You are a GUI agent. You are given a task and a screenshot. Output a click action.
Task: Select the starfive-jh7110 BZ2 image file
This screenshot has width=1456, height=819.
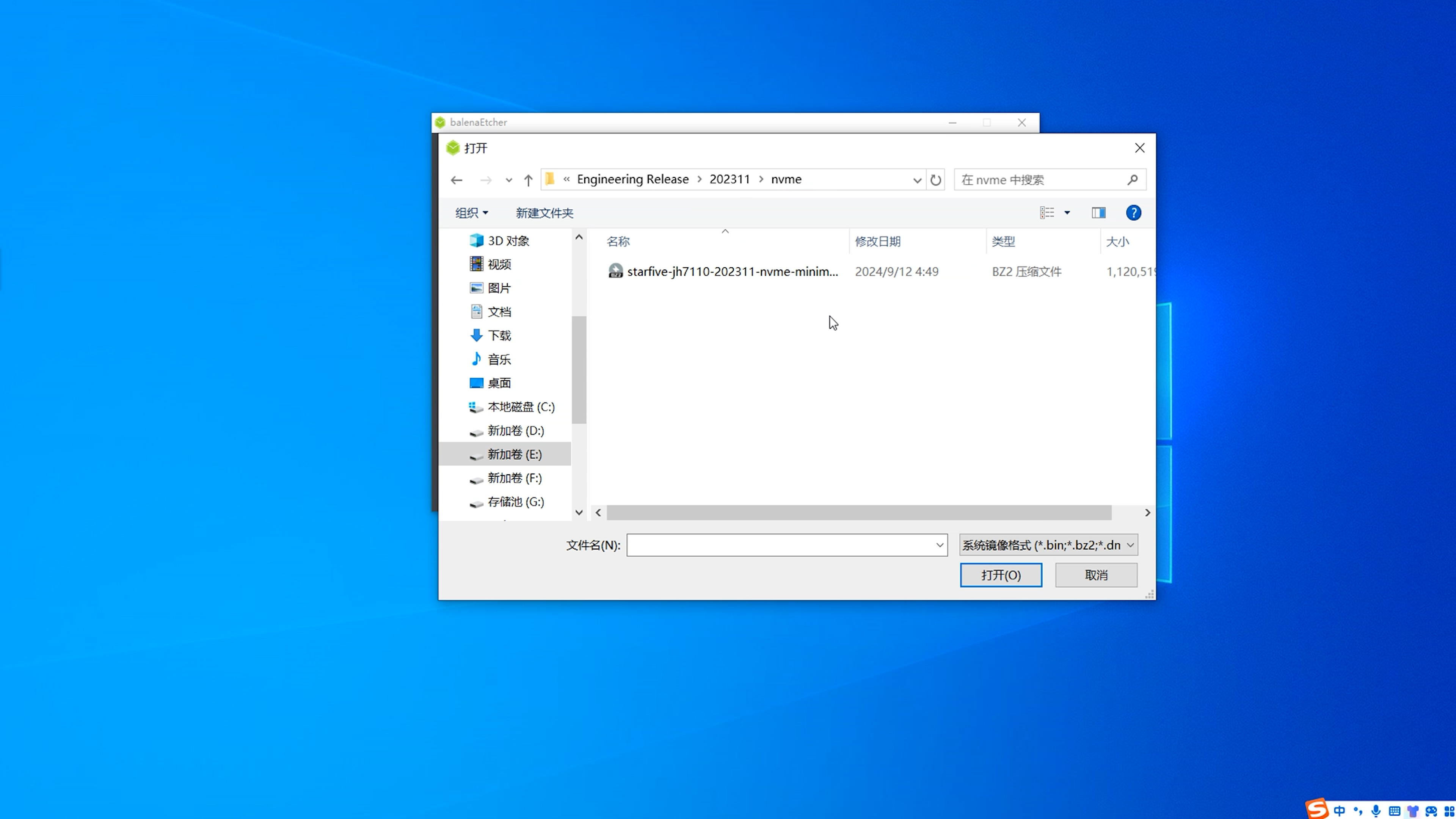732,271
